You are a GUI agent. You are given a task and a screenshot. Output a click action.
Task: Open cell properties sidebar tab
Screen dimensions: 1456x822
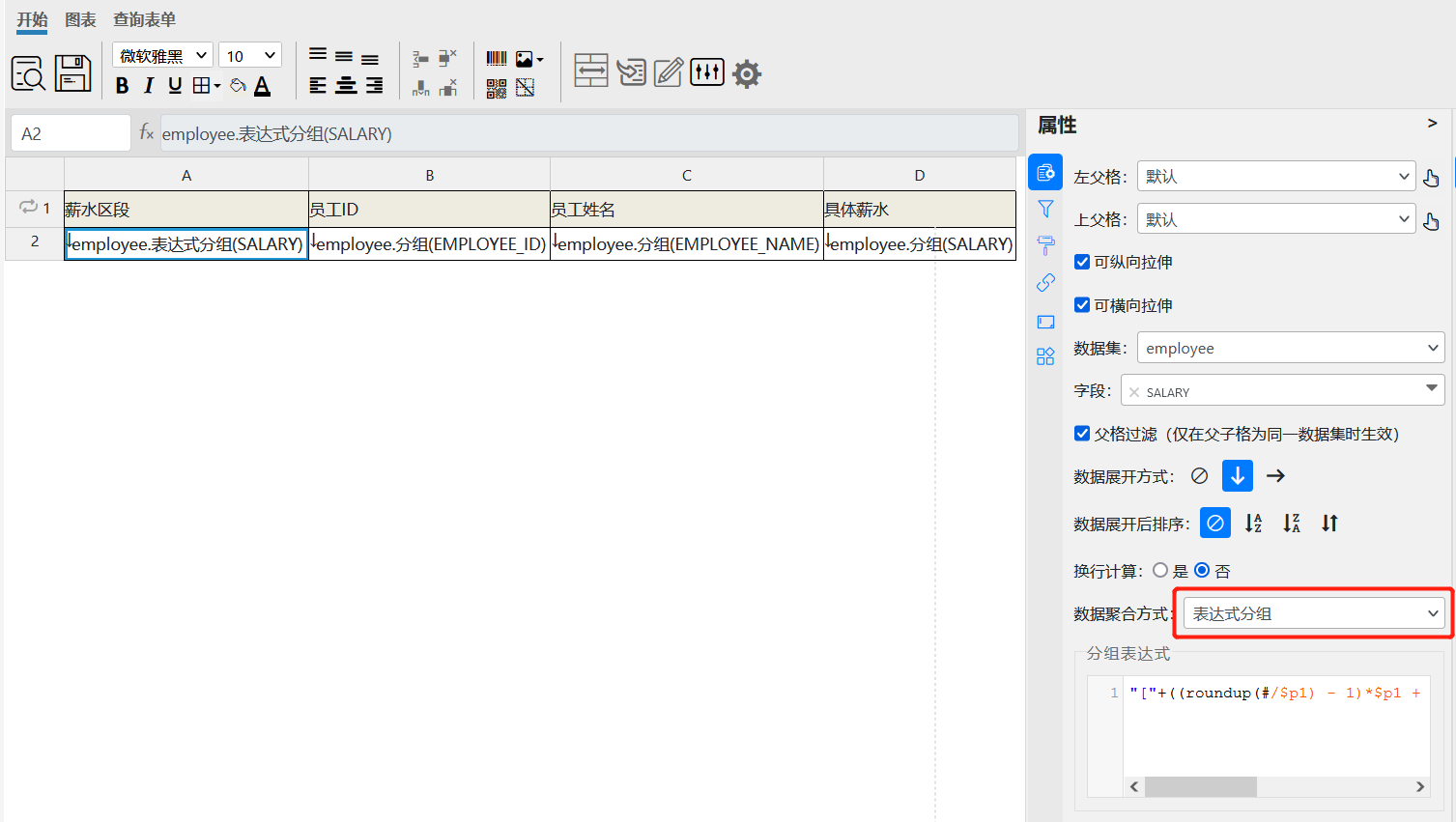[1045, 172]
